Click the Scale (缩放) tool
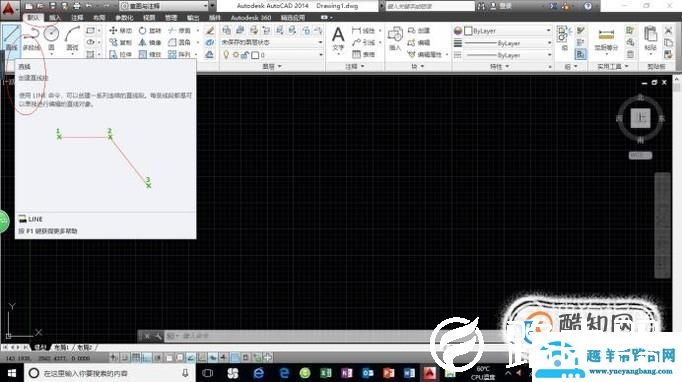This screenshot has height=382, width=682. [x=150, y=54]
